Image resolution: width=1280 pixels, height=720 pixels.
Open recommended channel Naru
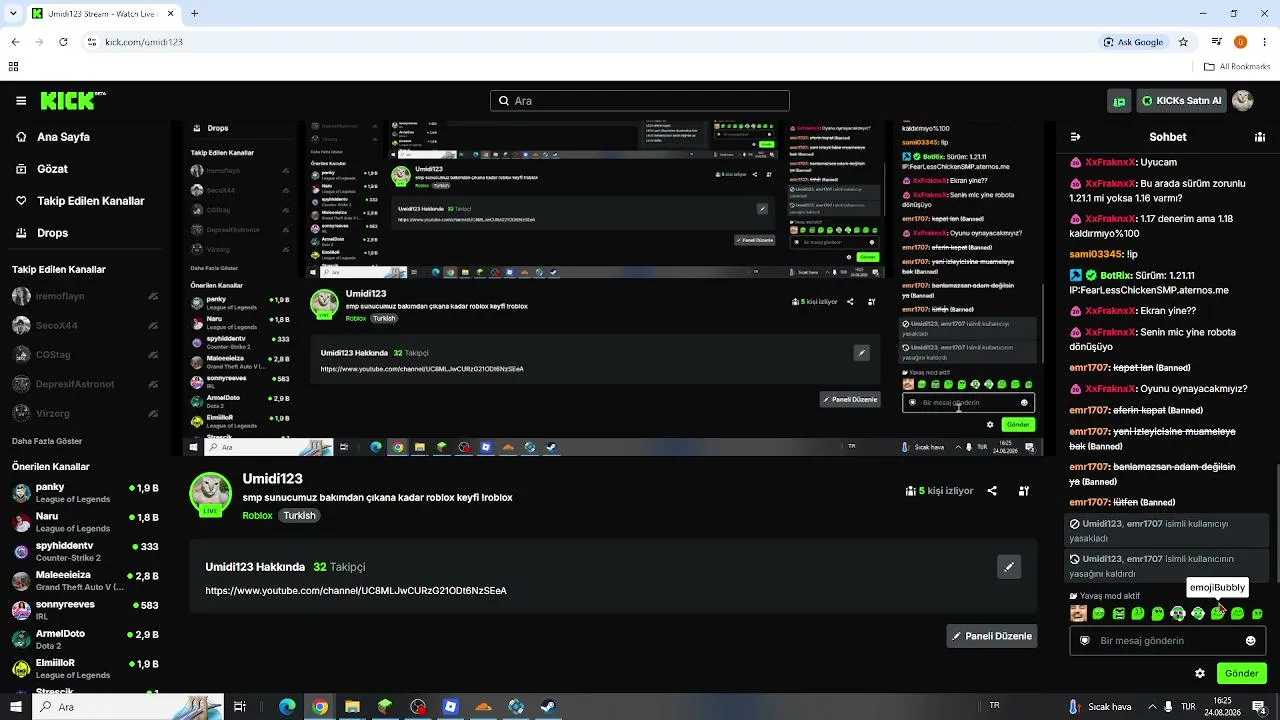coord(85,522)
